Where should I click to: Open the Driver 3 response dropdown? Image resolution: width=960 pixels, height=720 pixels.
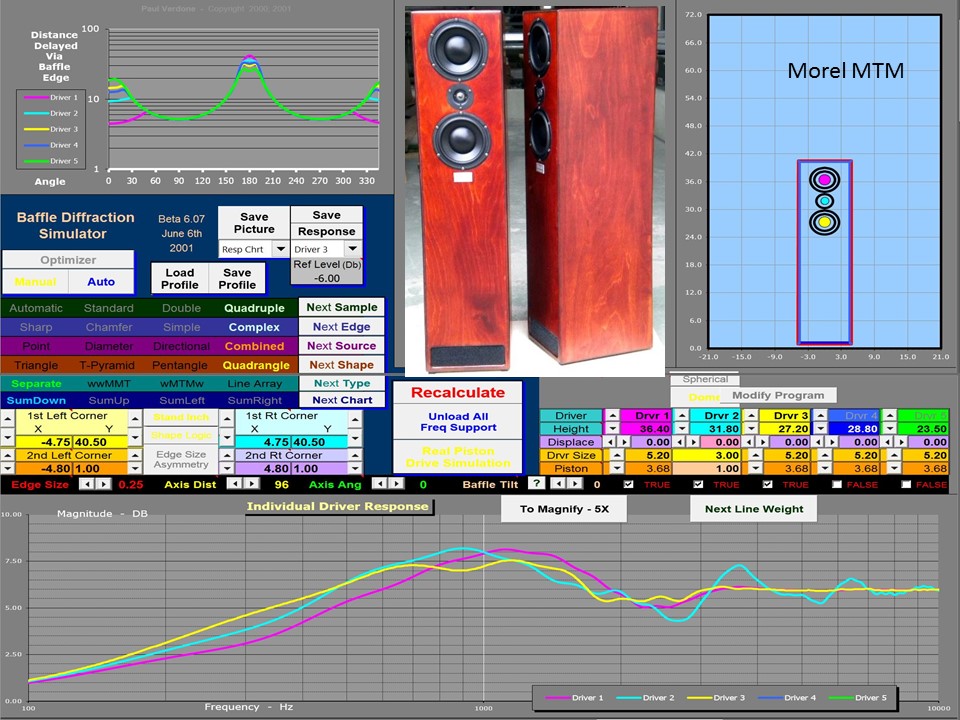click(353, 249)
